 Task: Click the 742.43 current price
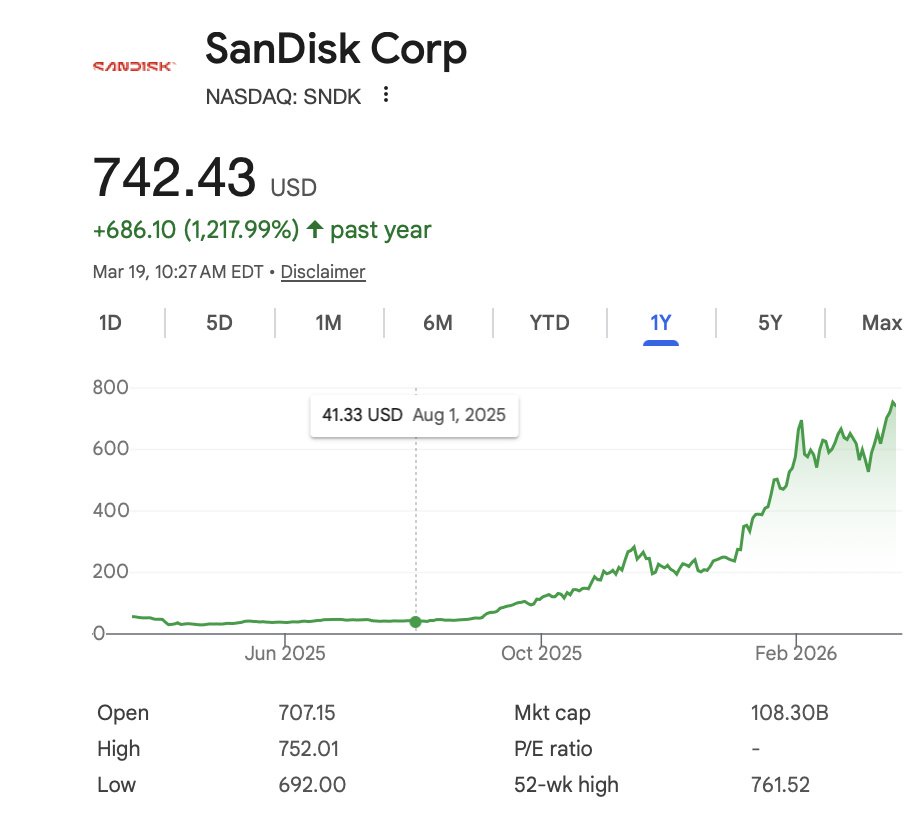coord(175,178)
